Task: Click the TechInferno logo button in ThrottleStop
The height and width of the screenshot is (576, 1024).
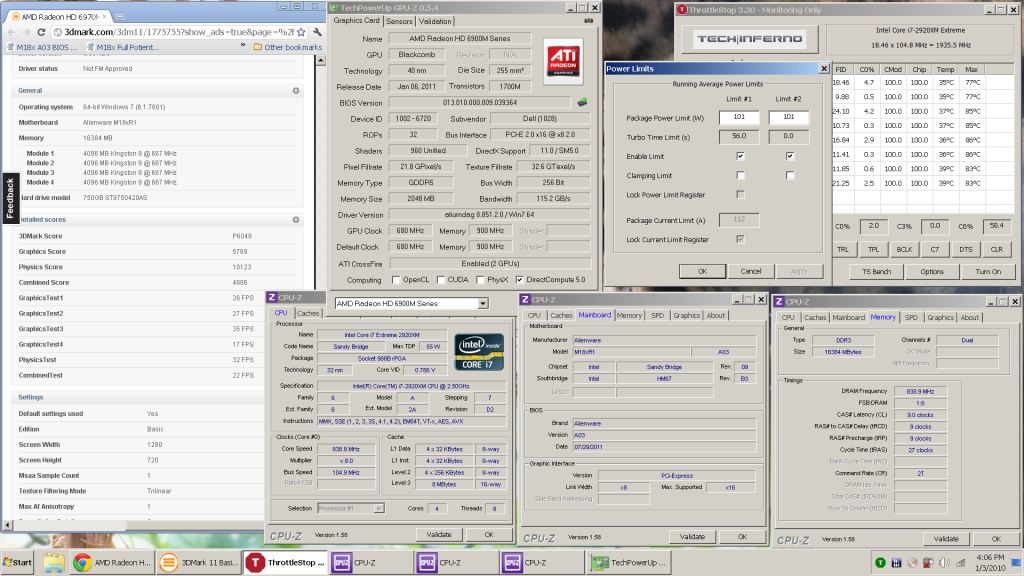Action: 750,39
